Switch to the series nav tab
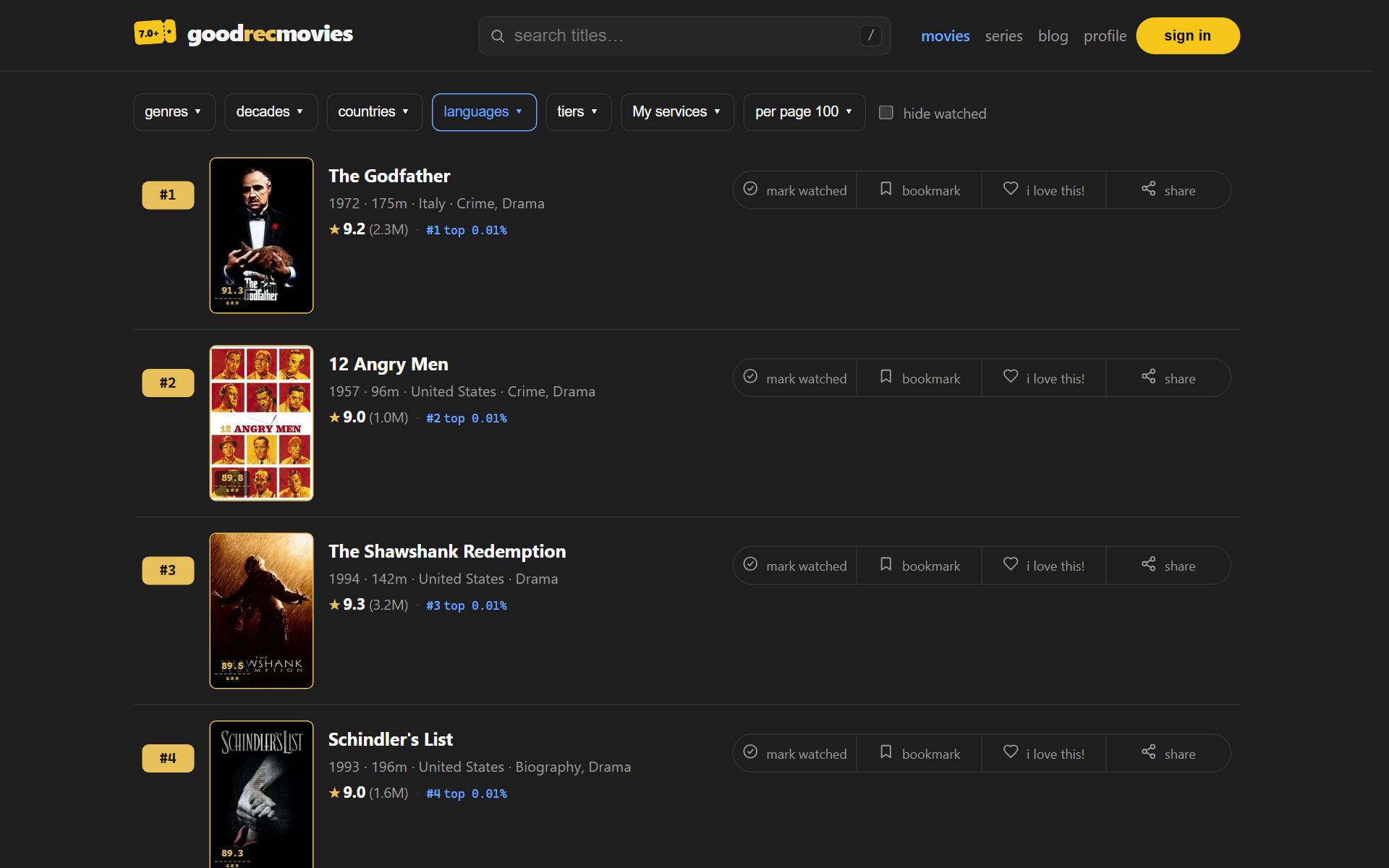Viewport: 1389px width, 868px height. pos(1003,36)
